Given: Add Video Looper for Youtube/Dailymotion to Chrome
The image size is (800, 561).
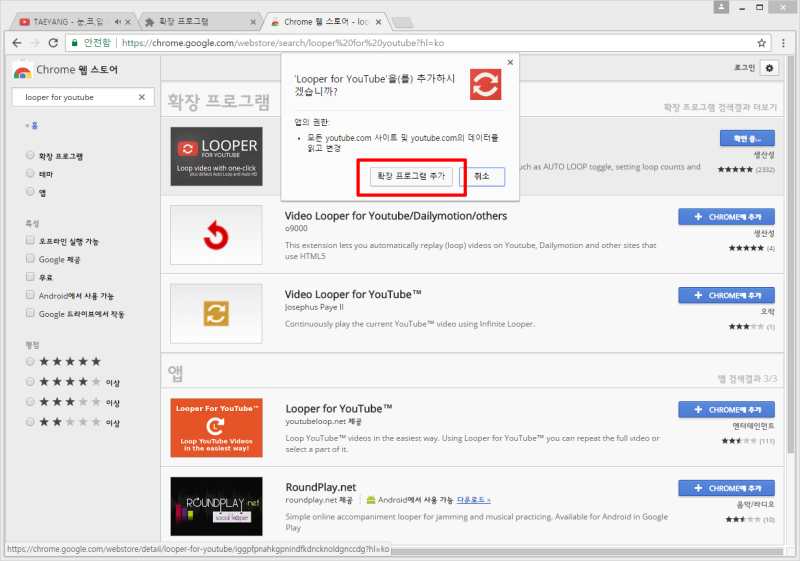Looking at the screenshot, I should (x=727, y=217).
